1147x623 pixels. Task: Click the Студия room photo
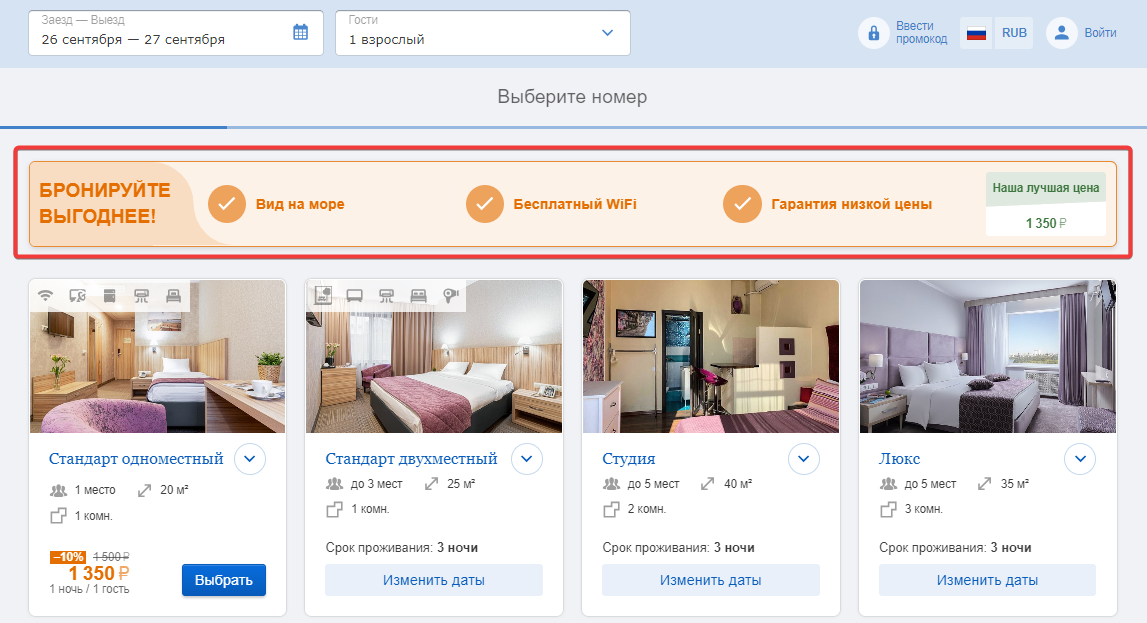pyautogui.click(x=711, y=356)
